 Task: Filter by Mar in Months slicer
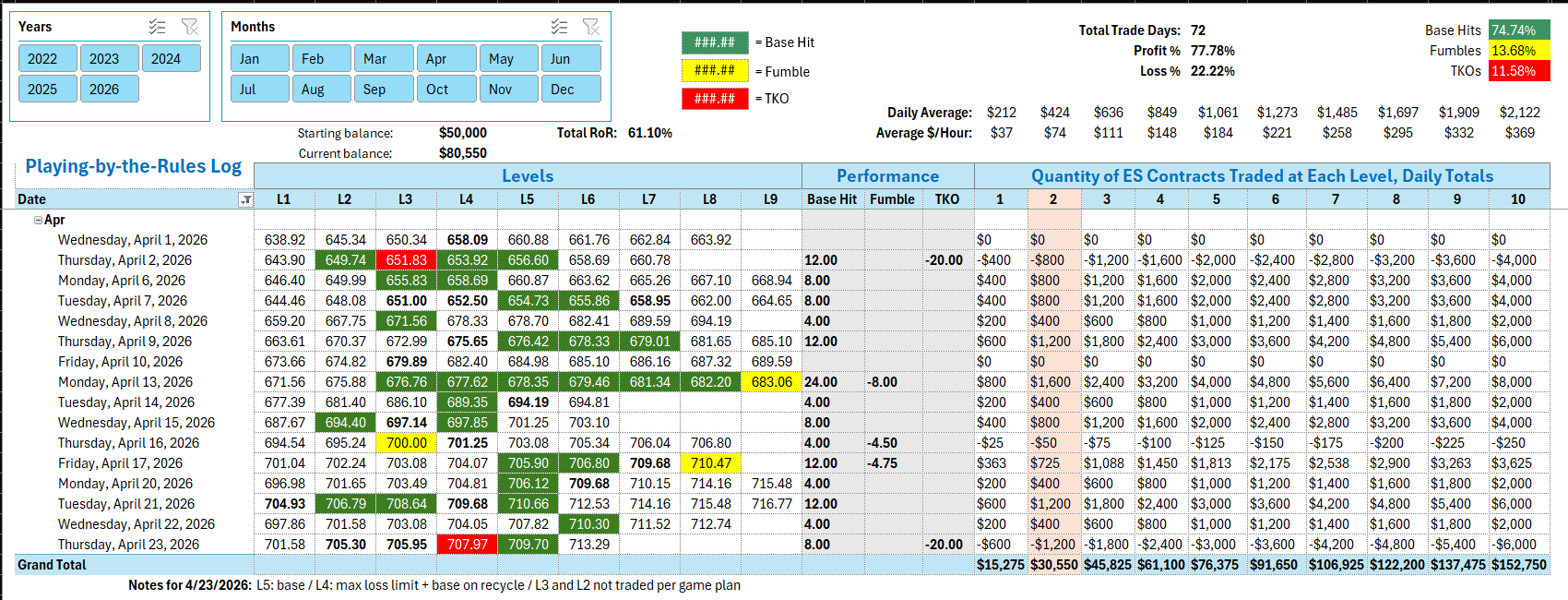point(384,58)
